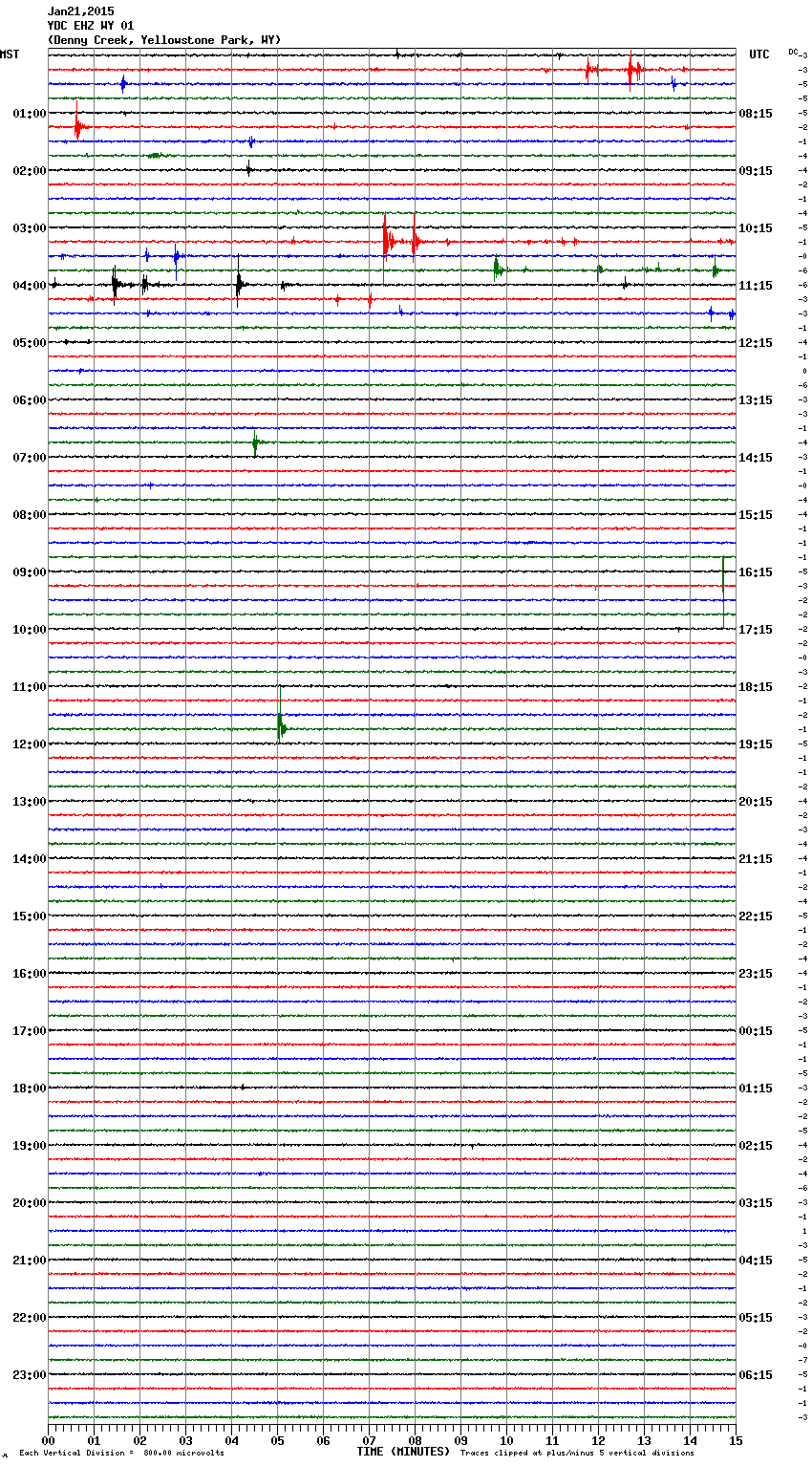Screen dimensions: 812x1466
Task: Click the 14:15 UTC row label
Action: pyautogui.click(x=756, y=458)
